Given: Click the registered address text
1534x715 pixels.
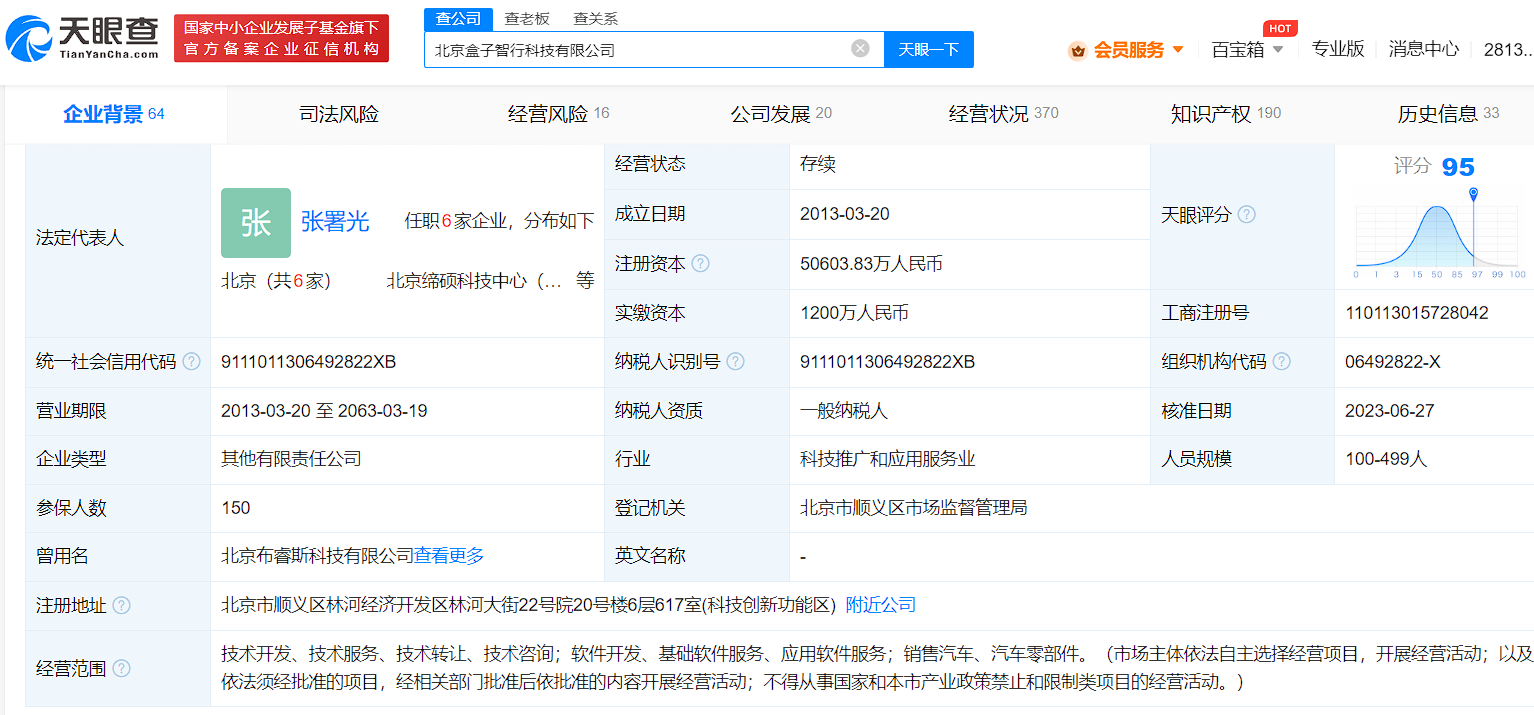Looking at the screenshot, I should 528,605.
